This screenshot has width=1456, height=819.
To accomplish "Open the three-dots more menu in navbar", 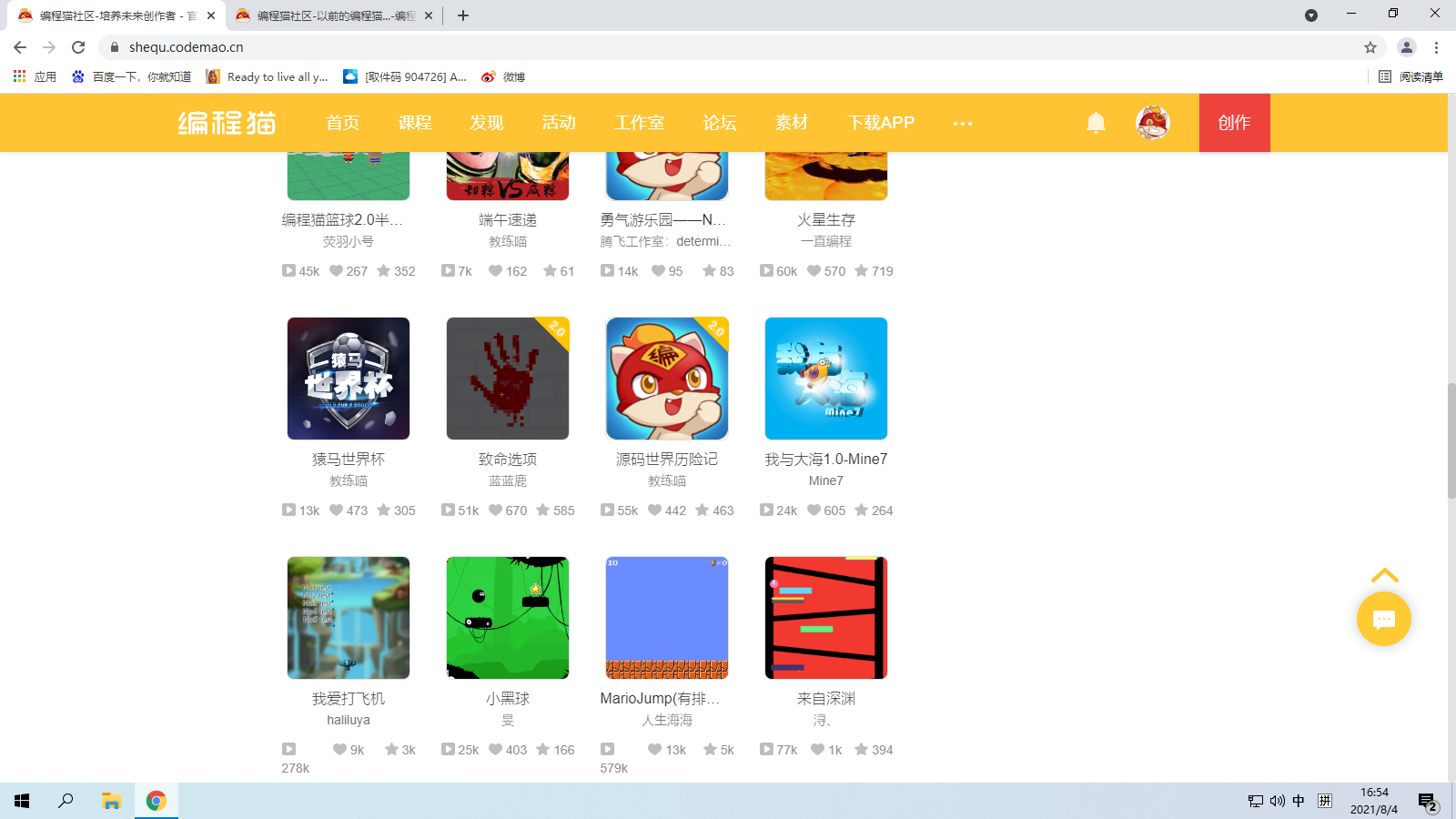I will [x=963, y=123].
